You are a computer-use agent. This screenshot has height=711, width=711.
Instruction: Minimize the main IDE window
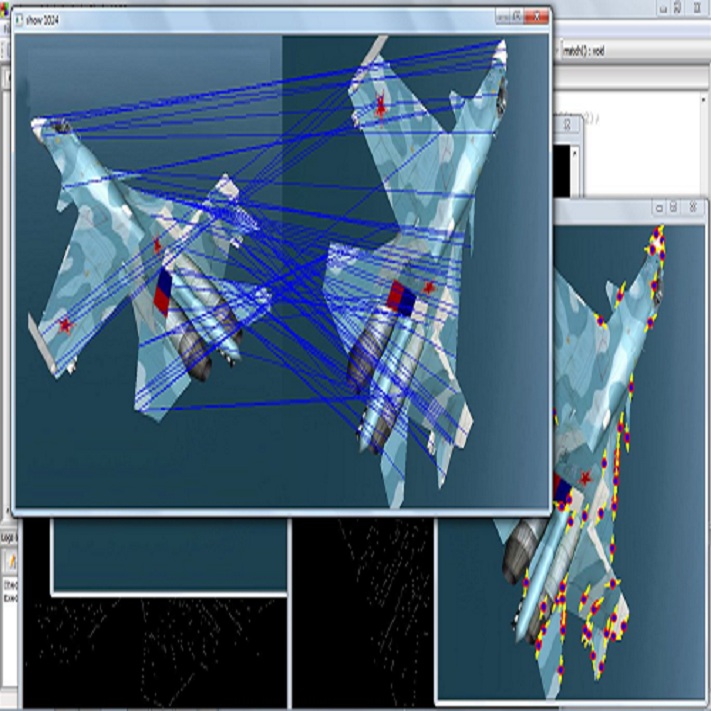pos(663,8)
